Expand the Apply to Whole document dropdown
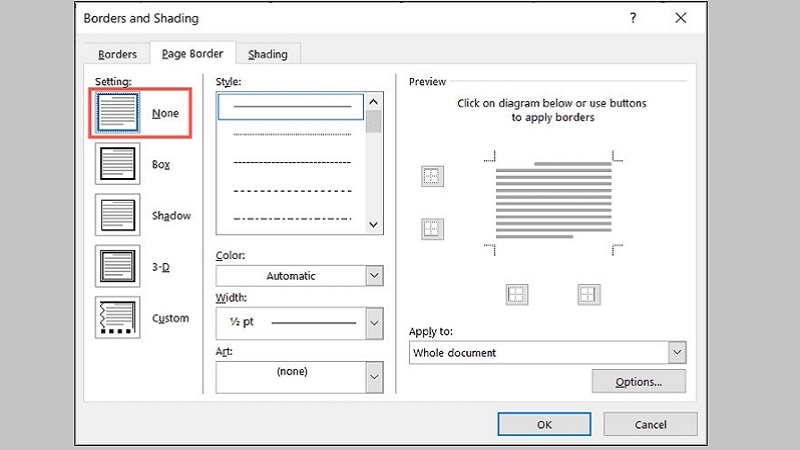The width and height of the screenshot is (800, 450). 677,352
